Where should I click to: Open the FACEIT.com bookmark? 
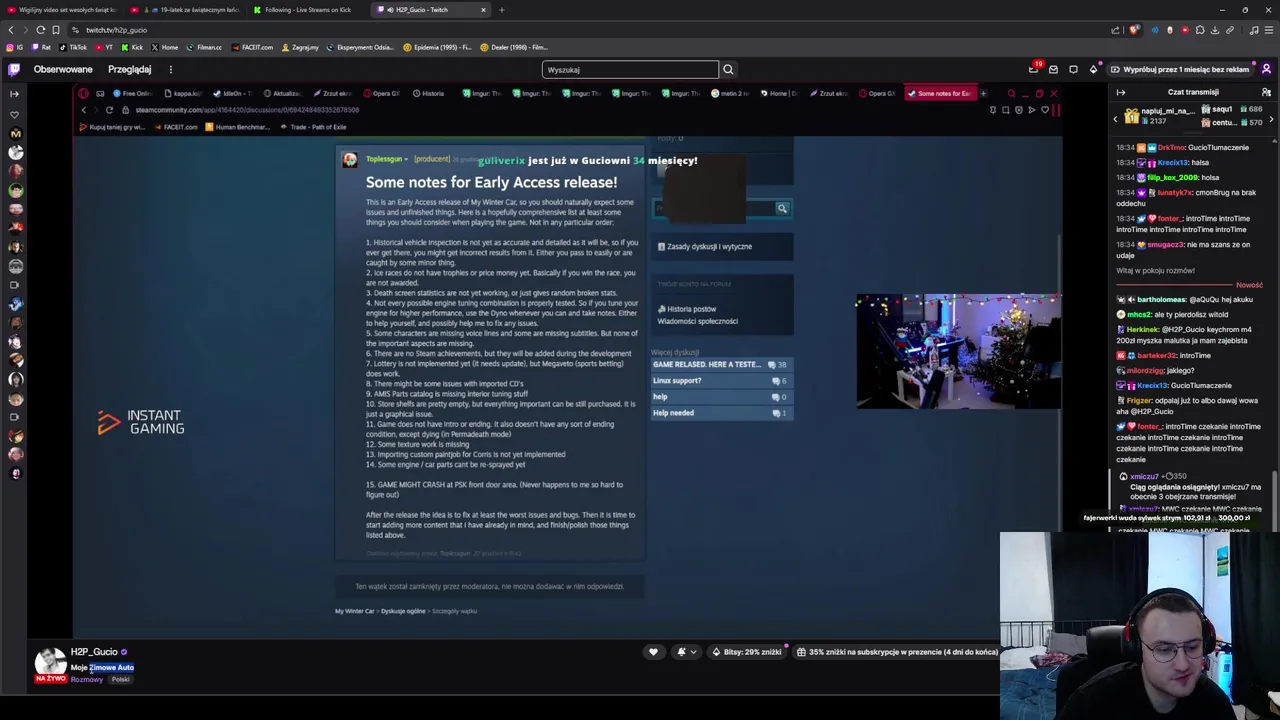[x=252, y=47]
